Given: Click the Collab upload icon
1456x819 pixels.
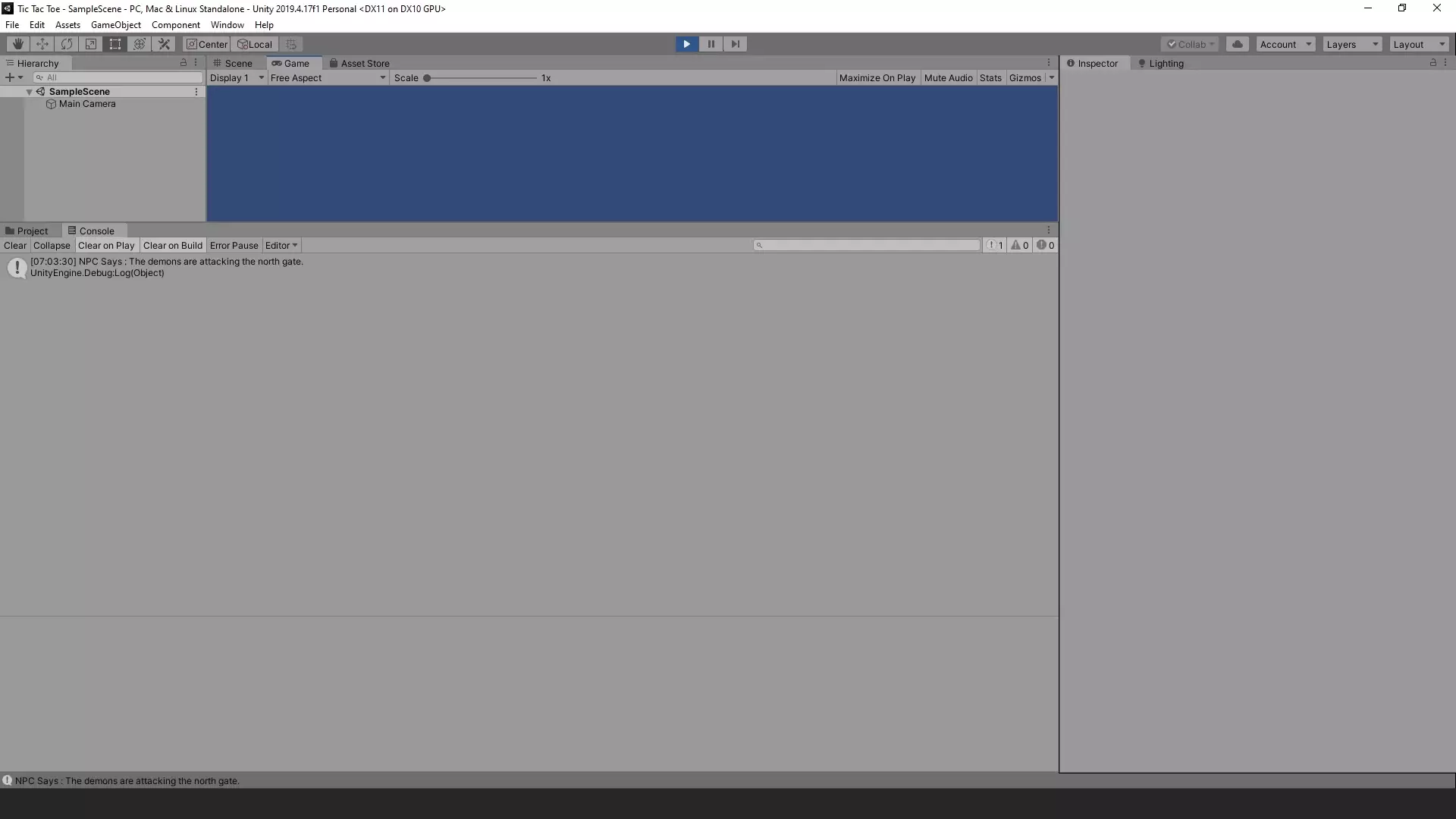Looking at the screenshot, I should point(1237,43).
